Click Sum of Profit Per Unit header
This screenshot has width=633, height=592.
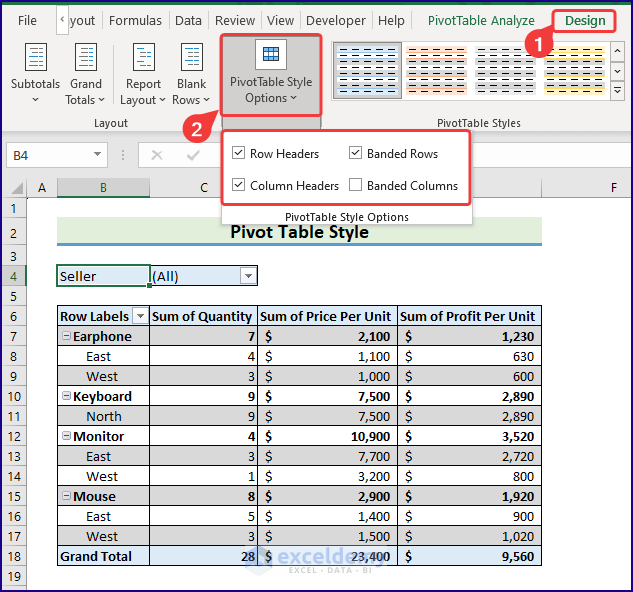(x=469, y=316)
